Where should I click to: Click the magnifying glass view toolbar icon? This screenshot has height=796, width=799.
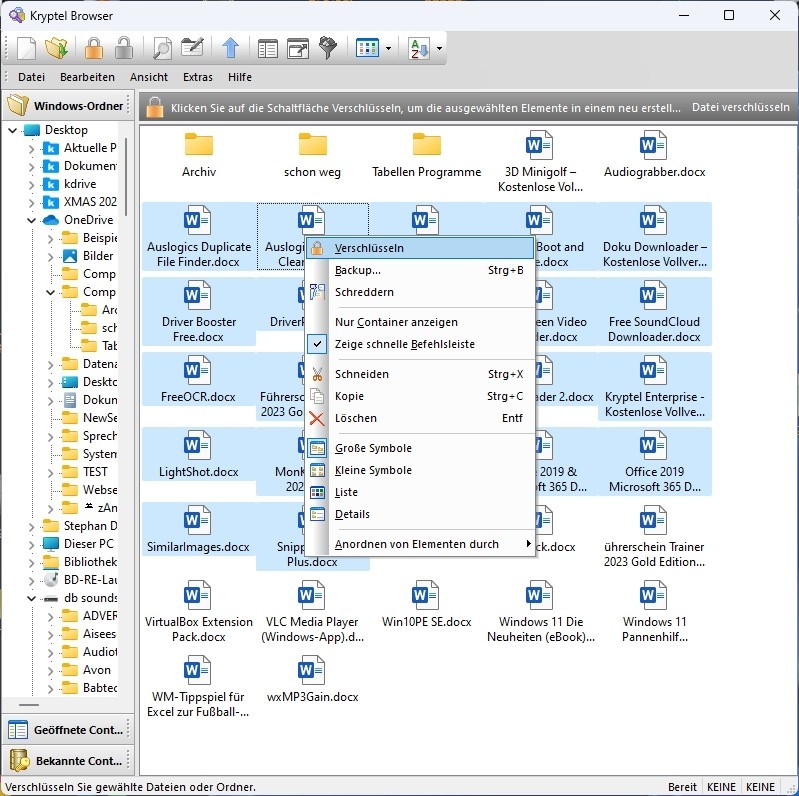(162, 48)
